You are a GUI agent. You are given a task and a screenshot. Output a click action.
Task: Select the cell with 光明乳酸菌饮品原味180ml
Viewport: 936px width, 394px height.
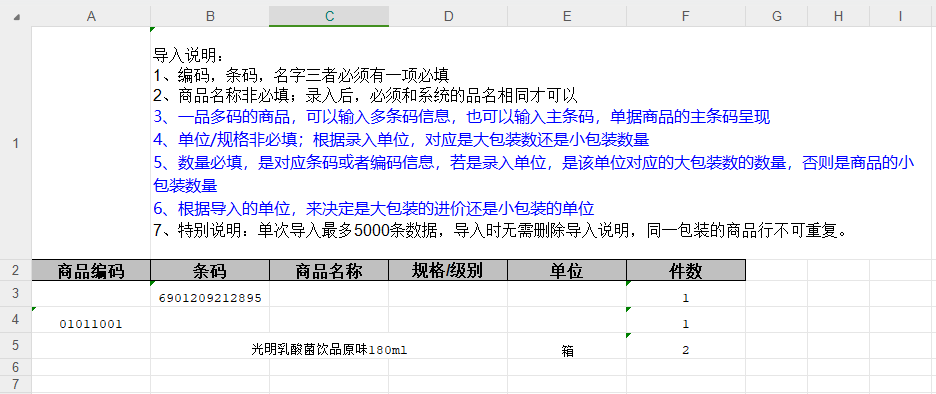click(329, 346)
